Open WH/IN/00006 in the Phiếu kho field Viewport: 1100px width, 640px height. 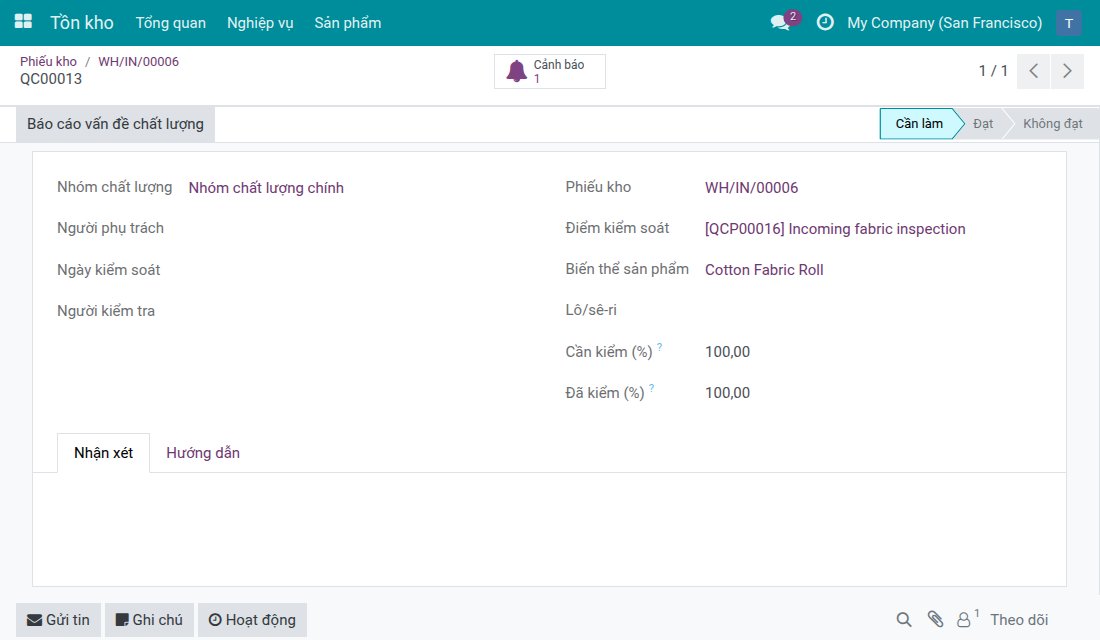[751, 187]
